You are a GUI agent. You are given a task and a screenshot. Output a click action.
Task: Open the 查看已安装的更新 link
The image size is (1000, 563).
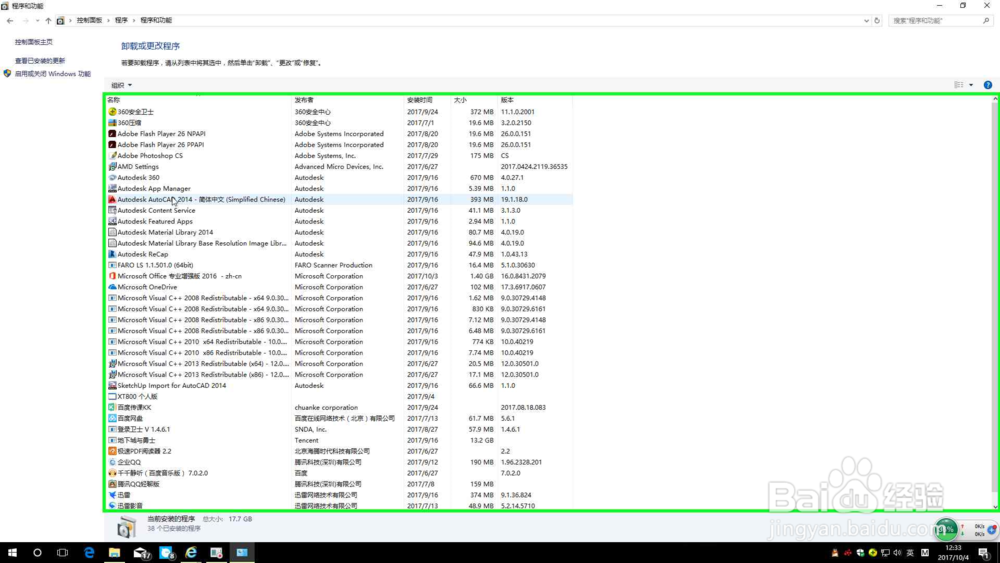pyautogui.click(x=40, y=61)
